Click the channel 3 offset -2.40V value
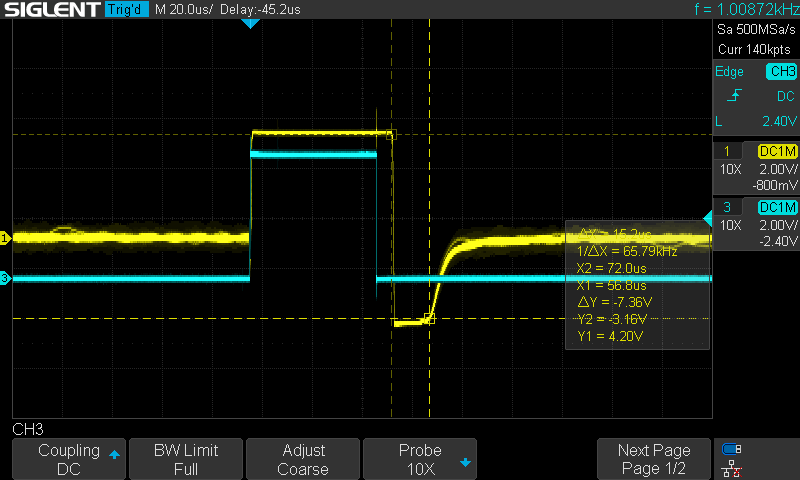The image size is (800, 480). (x=778, y=241)
